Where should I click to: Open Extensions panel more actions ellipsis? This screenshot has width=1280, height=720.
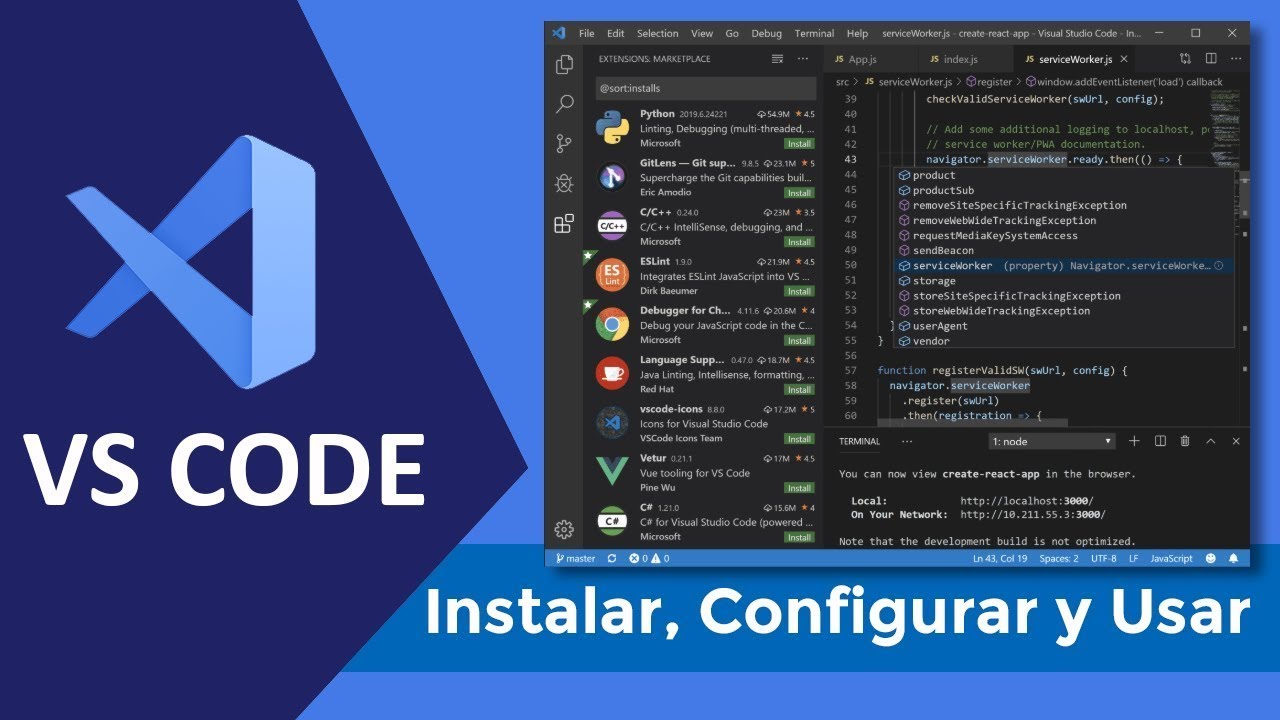point(802,59)
